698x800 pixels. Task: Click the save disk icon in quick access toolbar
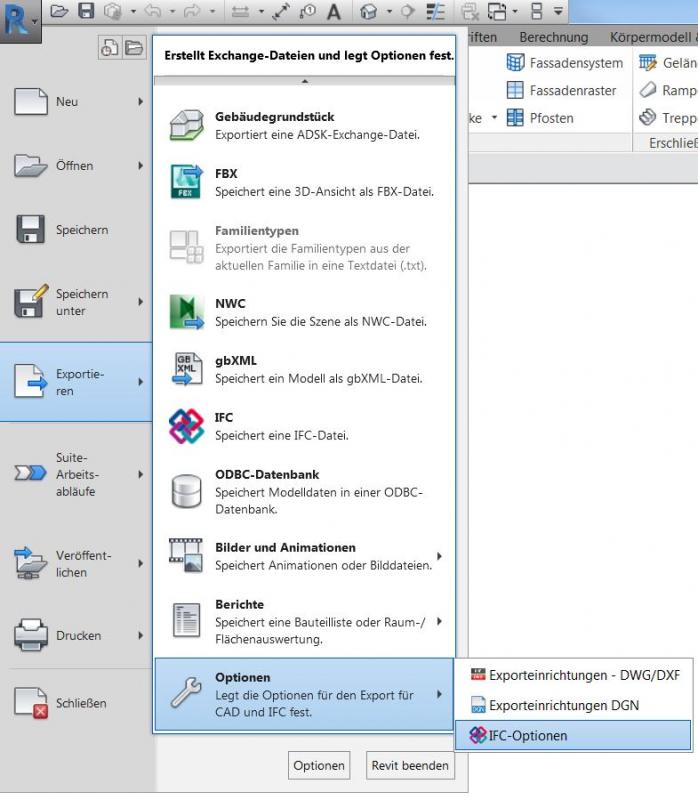tap(86, 12)
